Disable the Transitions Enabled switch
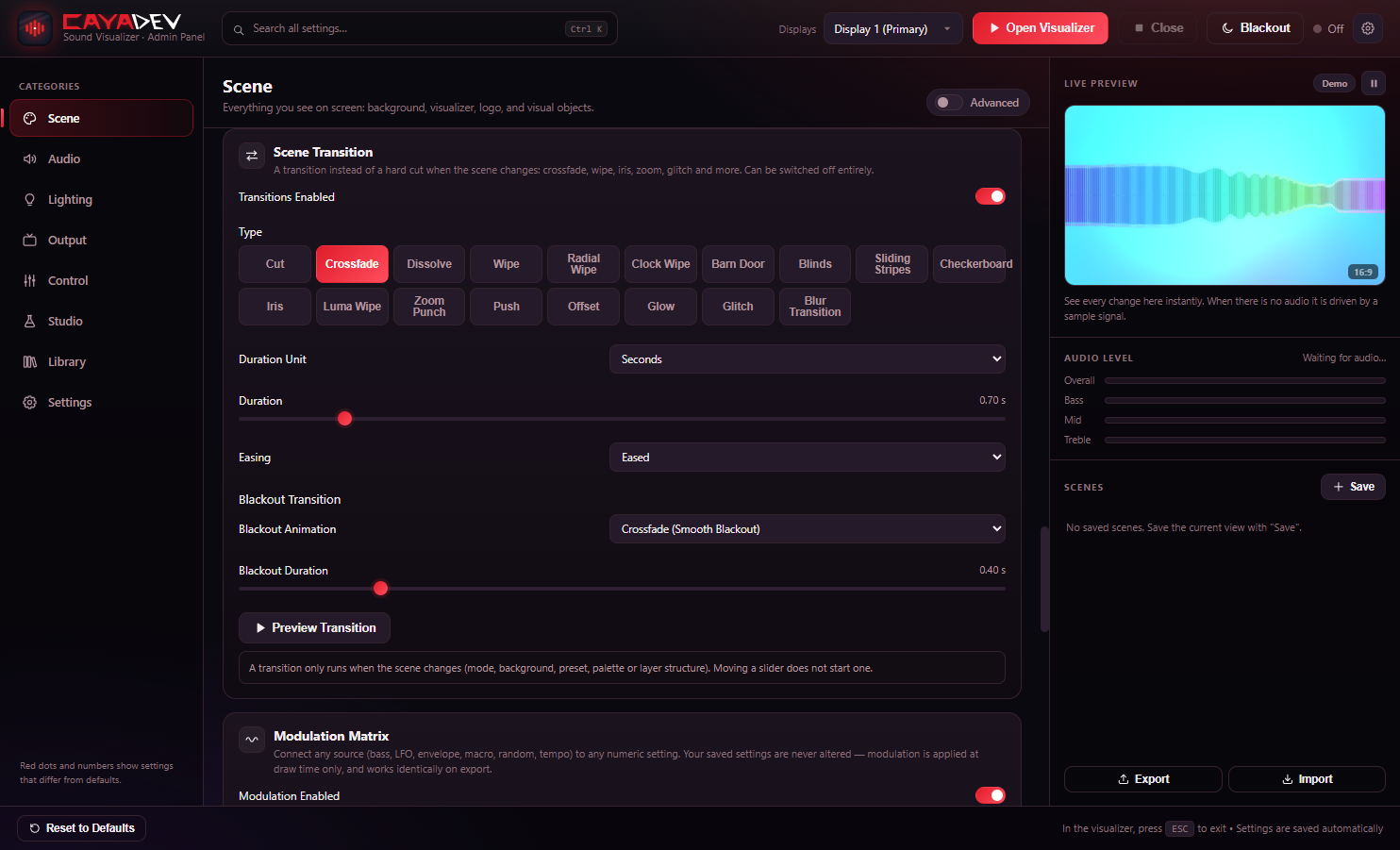The image size is (1400, 850). [991, 196]
